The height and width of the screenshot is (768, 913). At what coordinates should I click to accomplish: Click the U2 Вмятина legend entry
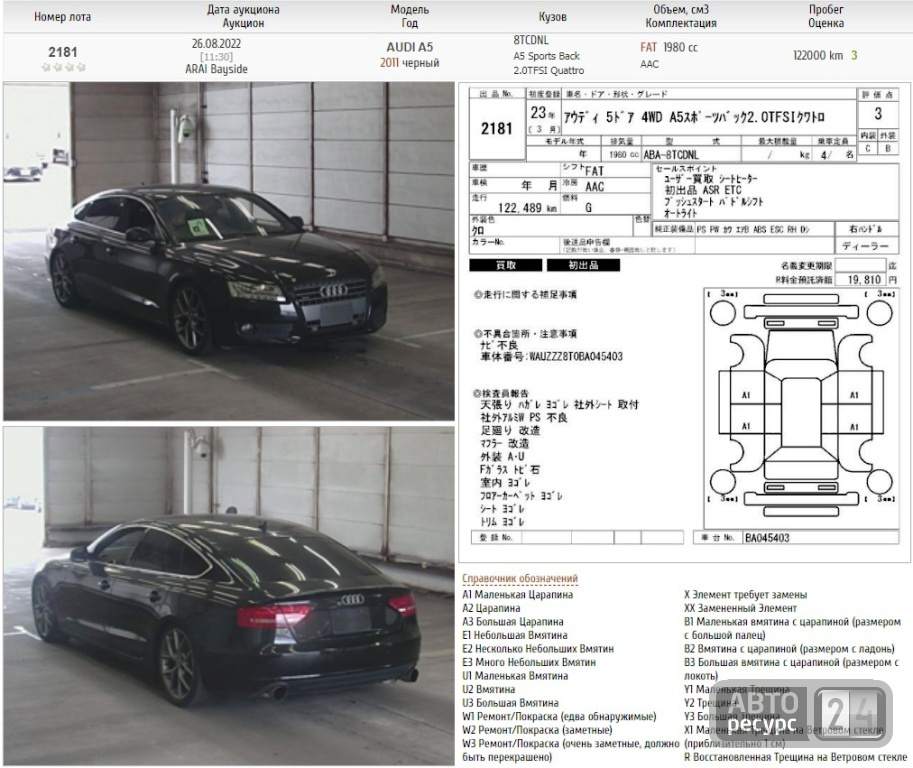point(489,689)
